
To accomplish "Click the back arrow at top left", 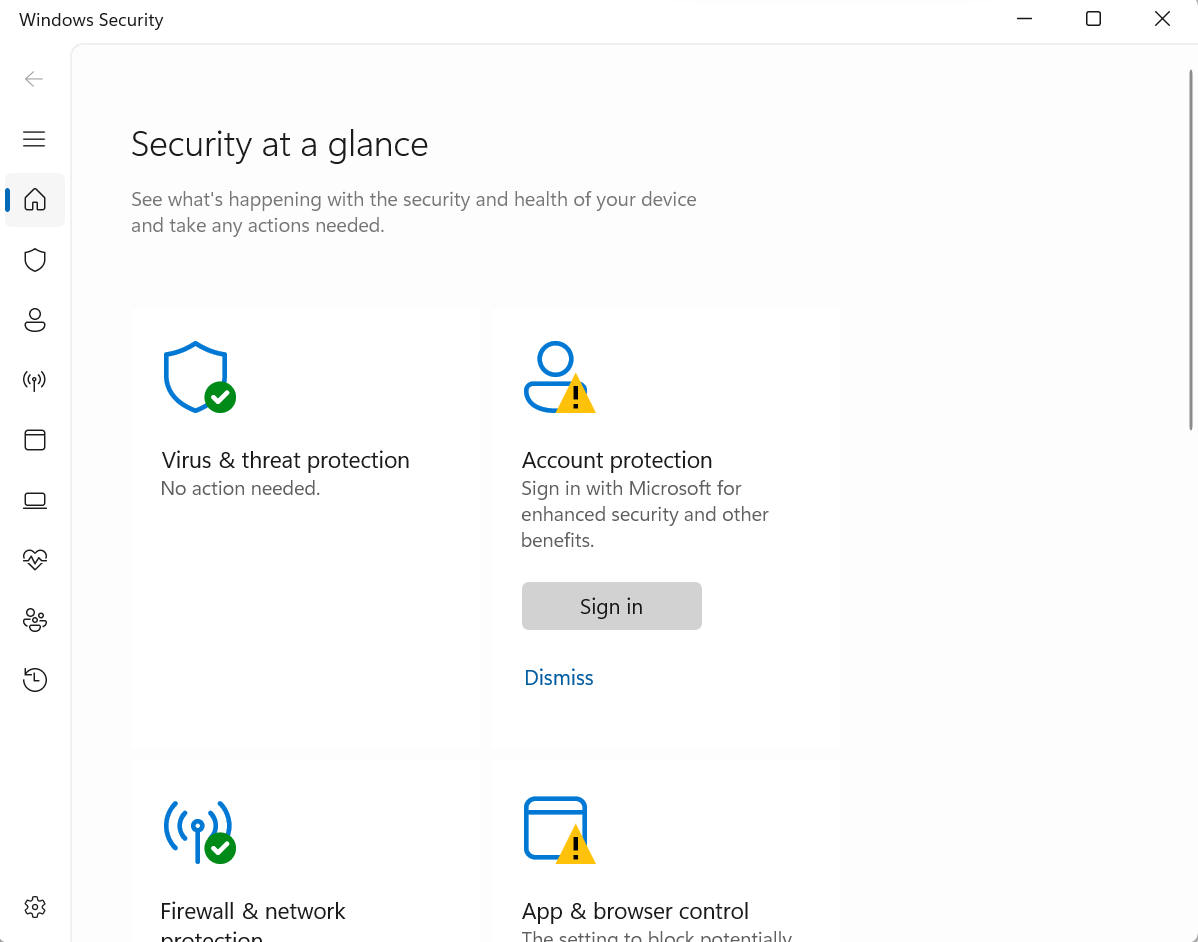I will pos(33,78).
